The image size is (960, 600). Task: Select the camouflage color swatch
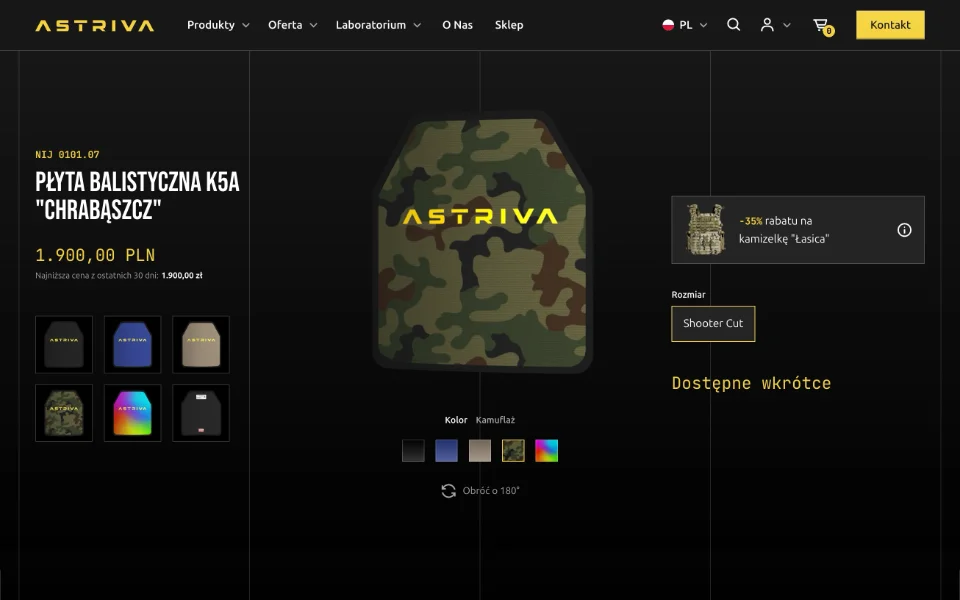513,451
